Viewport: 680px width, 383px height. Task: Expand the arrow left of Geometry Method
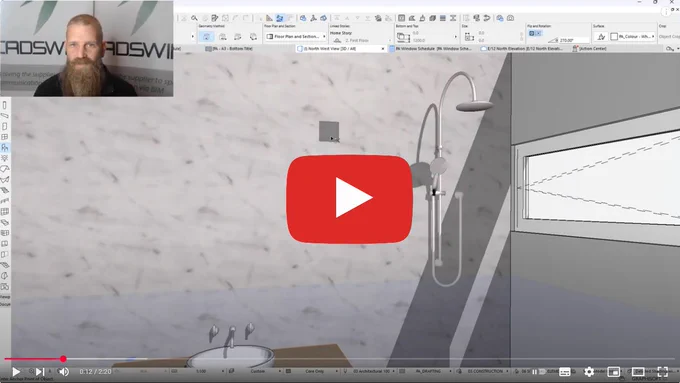pyautogui.click(x=193, y=37)
